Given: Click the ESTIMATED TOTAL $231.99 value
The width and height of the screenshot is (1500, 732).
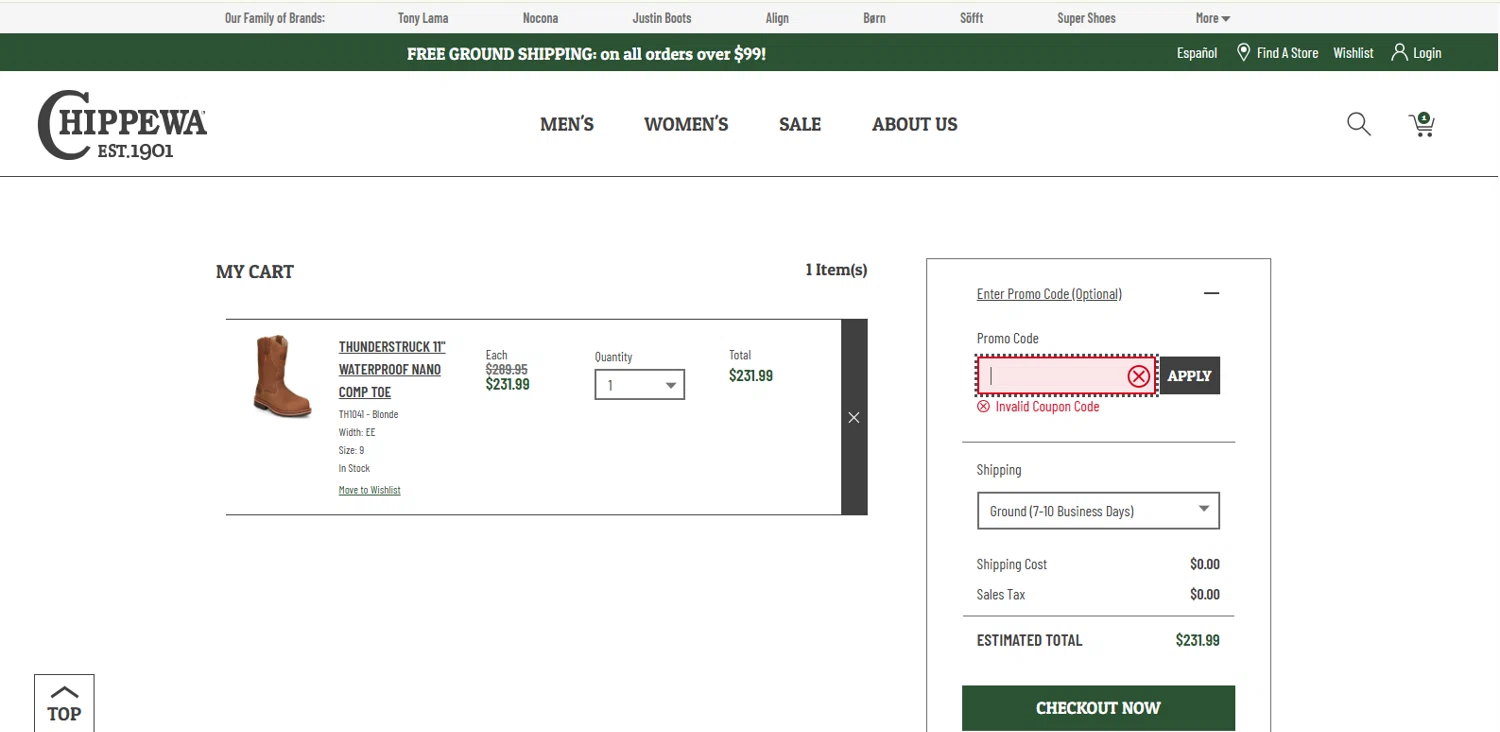Looking at the screenshot, I should (x=1197, y=640).
